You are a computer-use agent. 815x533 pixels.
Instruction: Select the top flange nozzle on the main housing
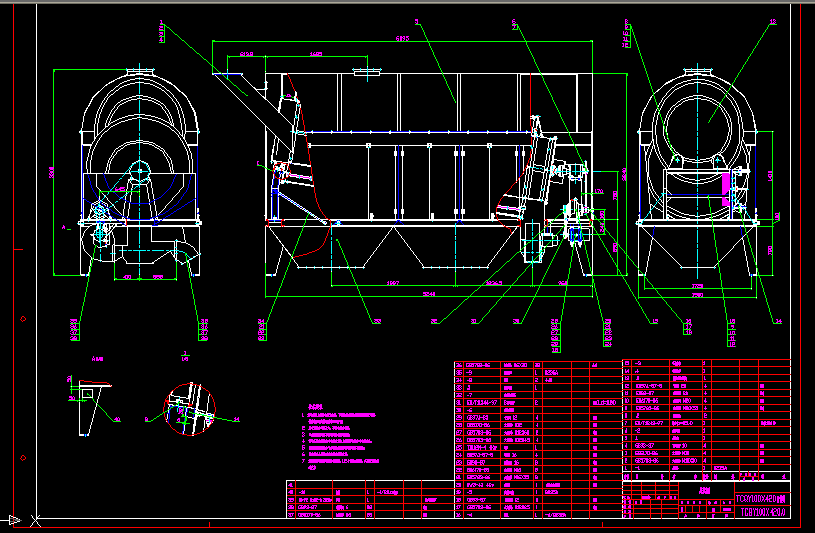(367, 70)
